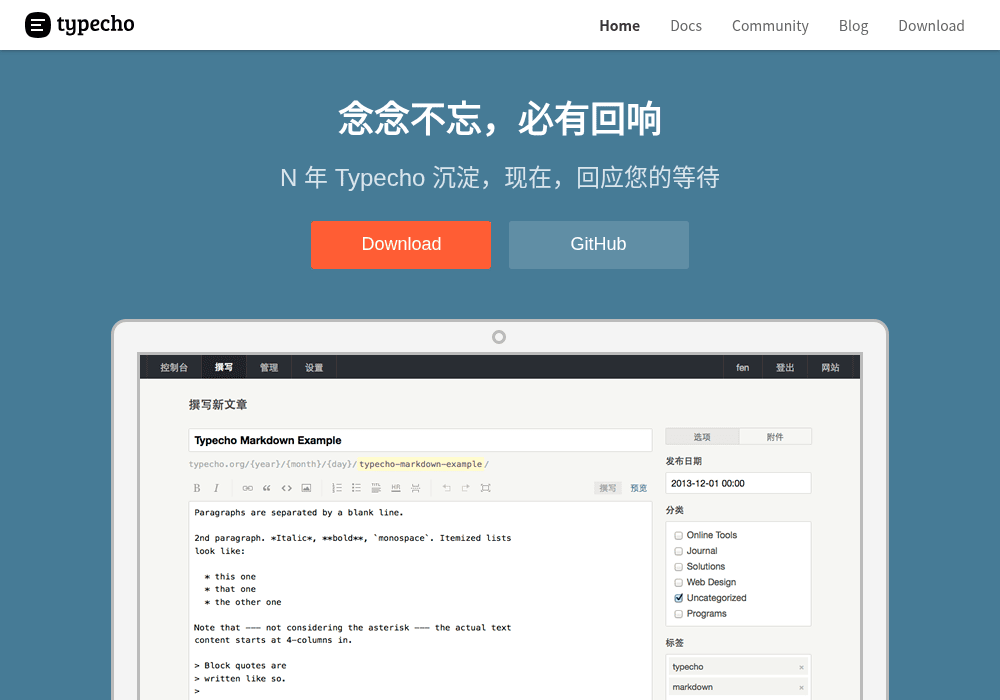Click the publish date field

pos(738,483)
